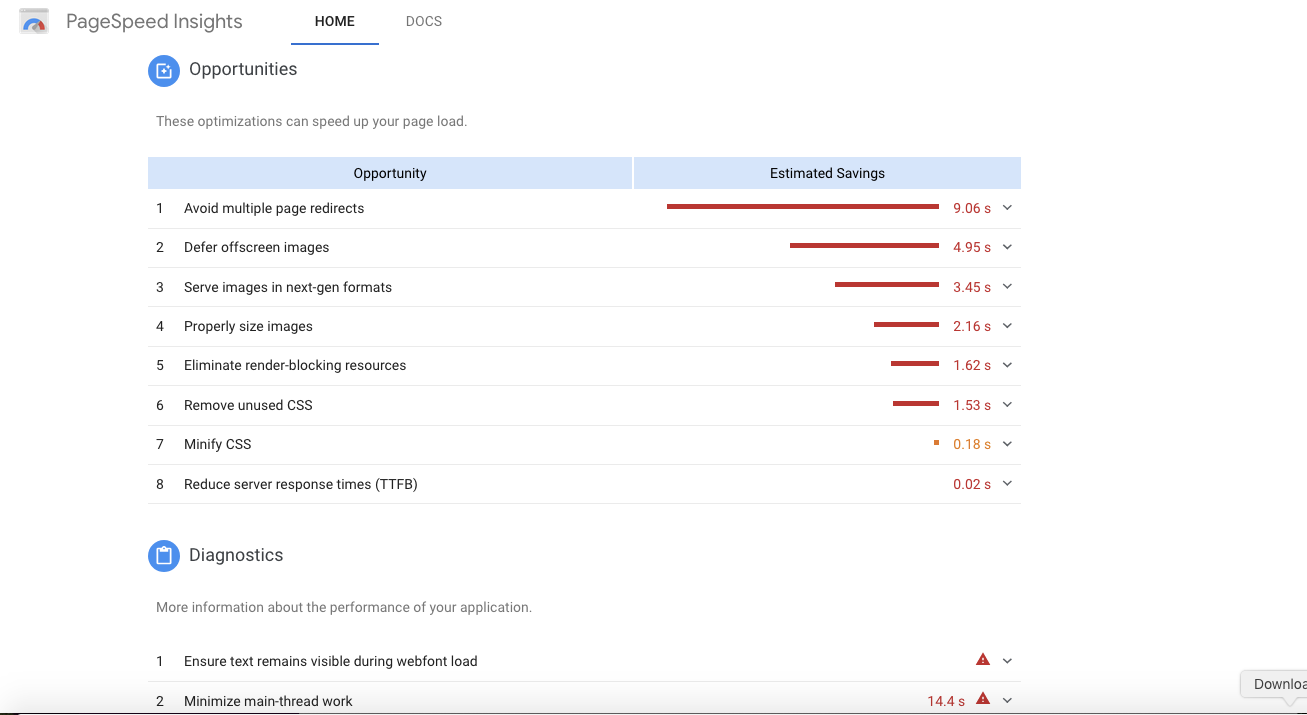Viewport: 1307px width, 715px height.
Task: Expand Serve images in next-gen formats chevron
Action: (x=1007, y=287)
